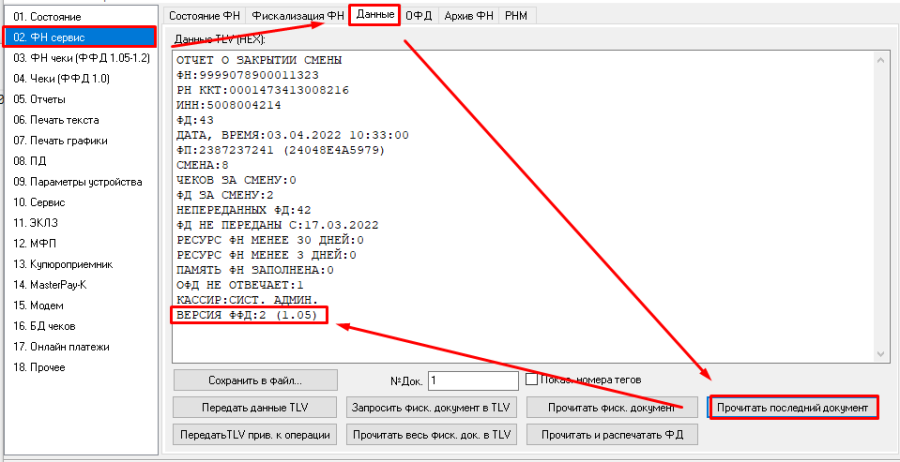This screenshot has height=462, width=900.
Task: Open the 'Фискализация ФН' tab
Action: click(297, 16)
